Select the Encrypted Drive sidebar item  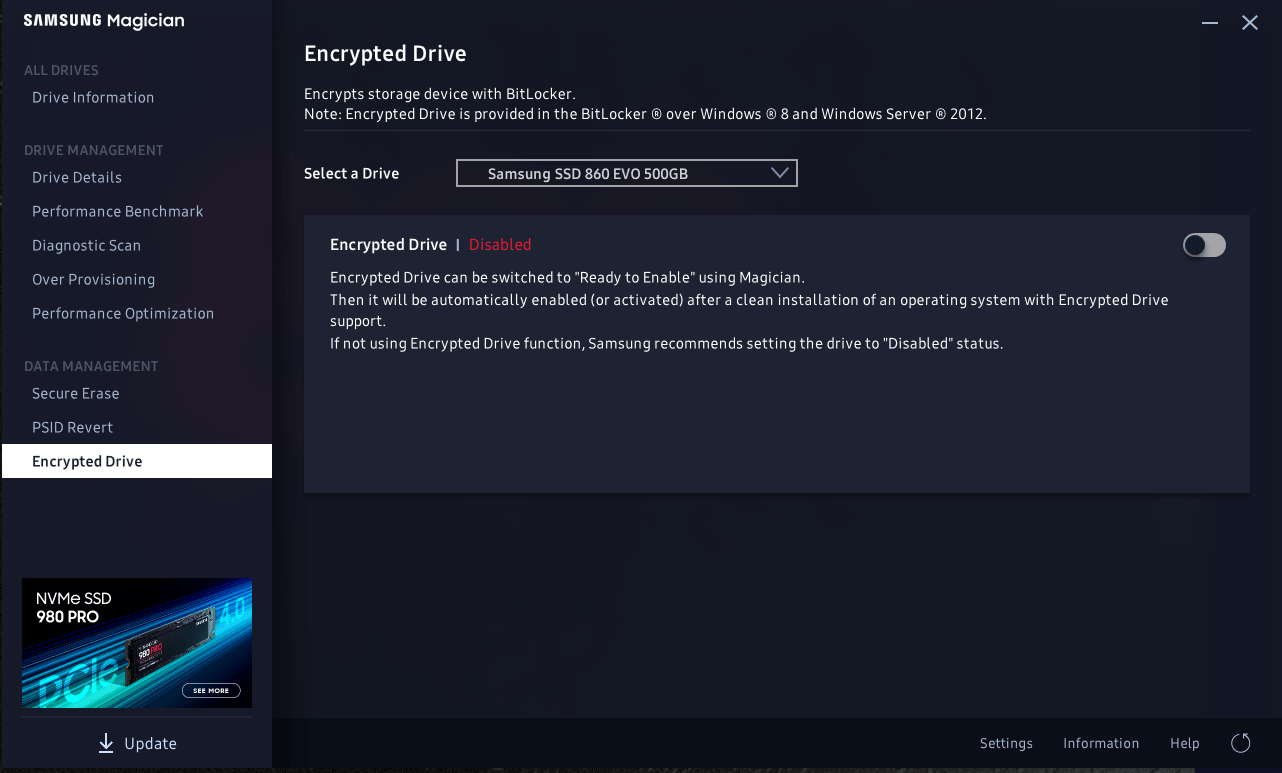[137, 461]
